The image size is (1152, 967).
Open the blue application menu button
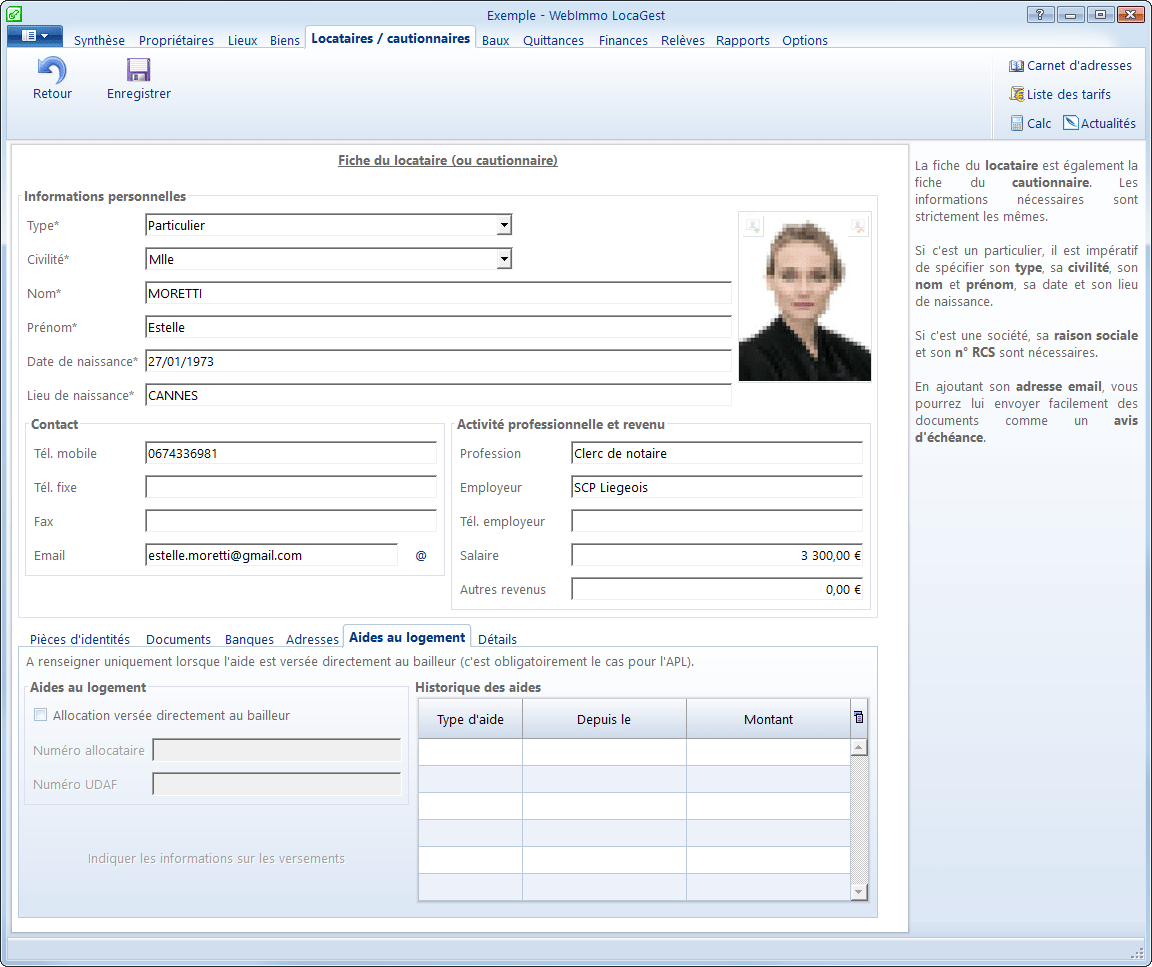pyautogui.click(x=35, y=36)
